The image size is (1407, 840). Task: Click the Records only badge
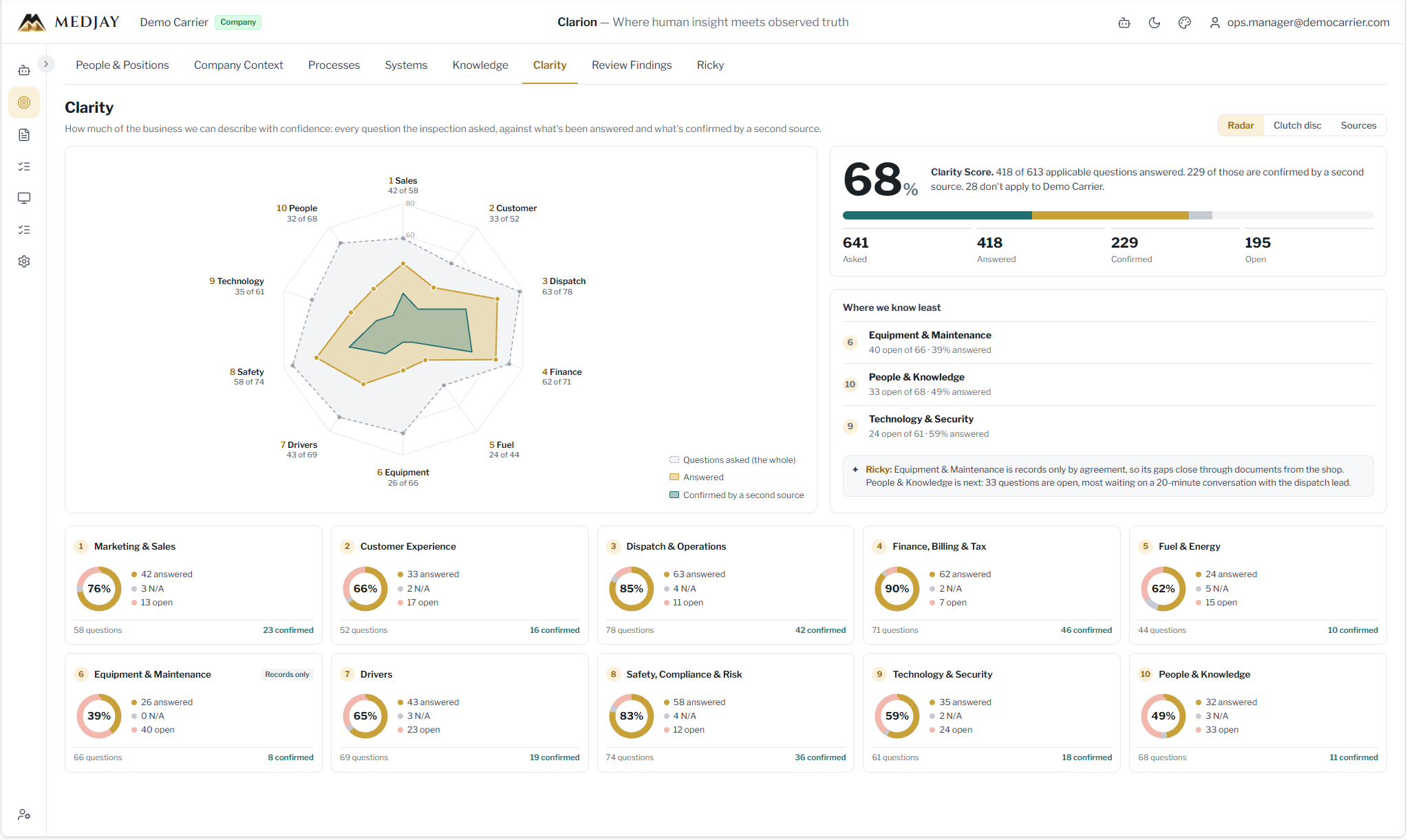tap(287, 674)
